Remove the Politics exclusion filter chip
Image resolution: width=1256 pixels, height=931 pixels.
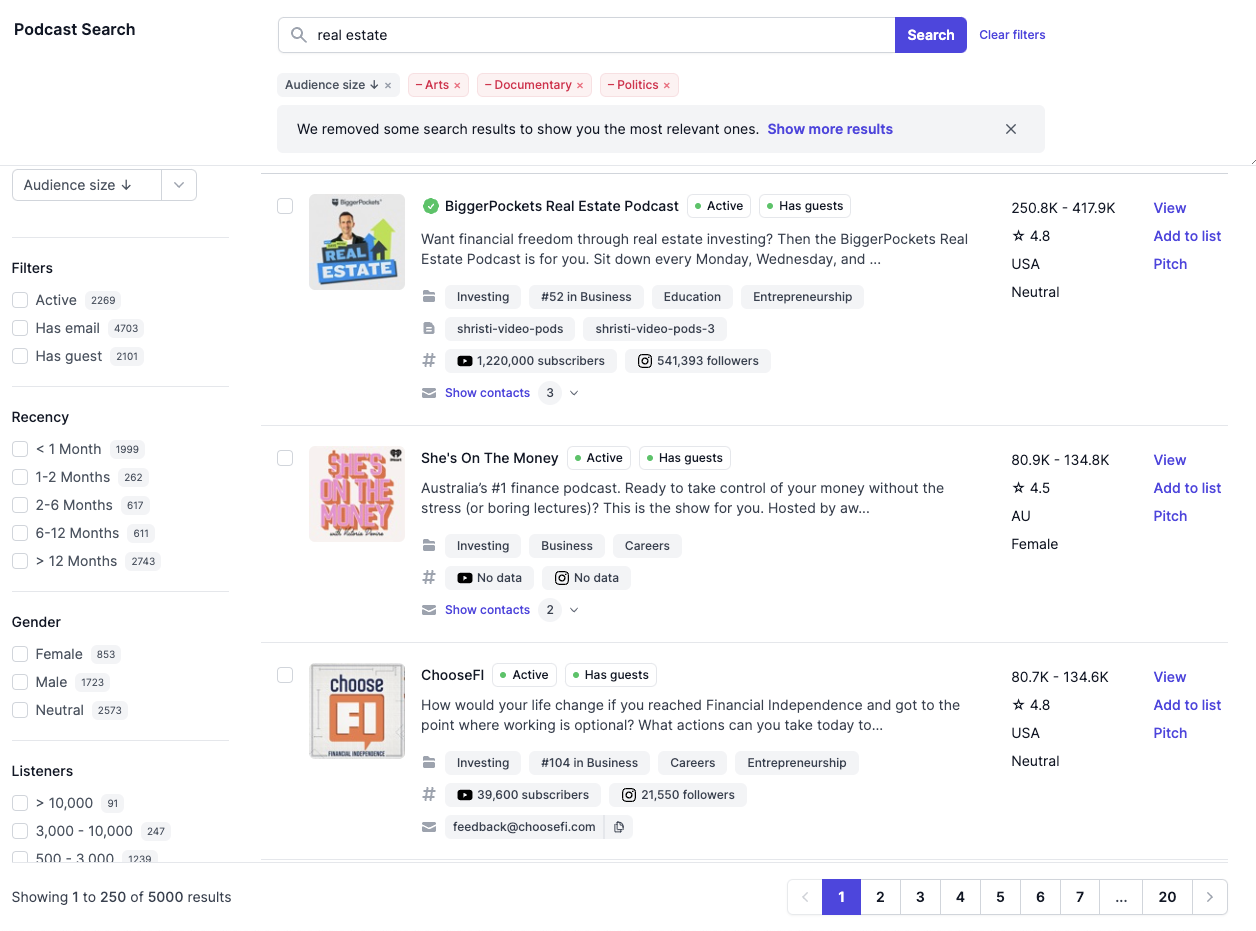(666, 86)
